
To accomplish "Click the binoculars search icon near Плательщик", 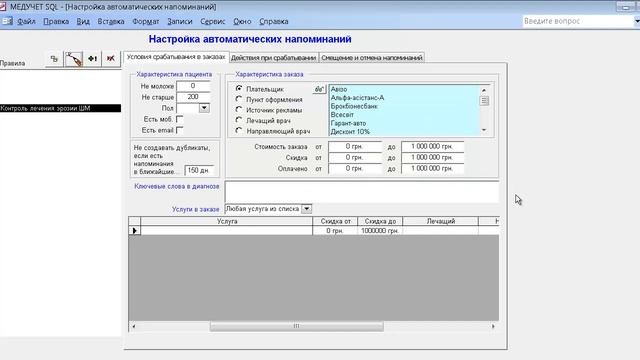I will pos(319,89).
